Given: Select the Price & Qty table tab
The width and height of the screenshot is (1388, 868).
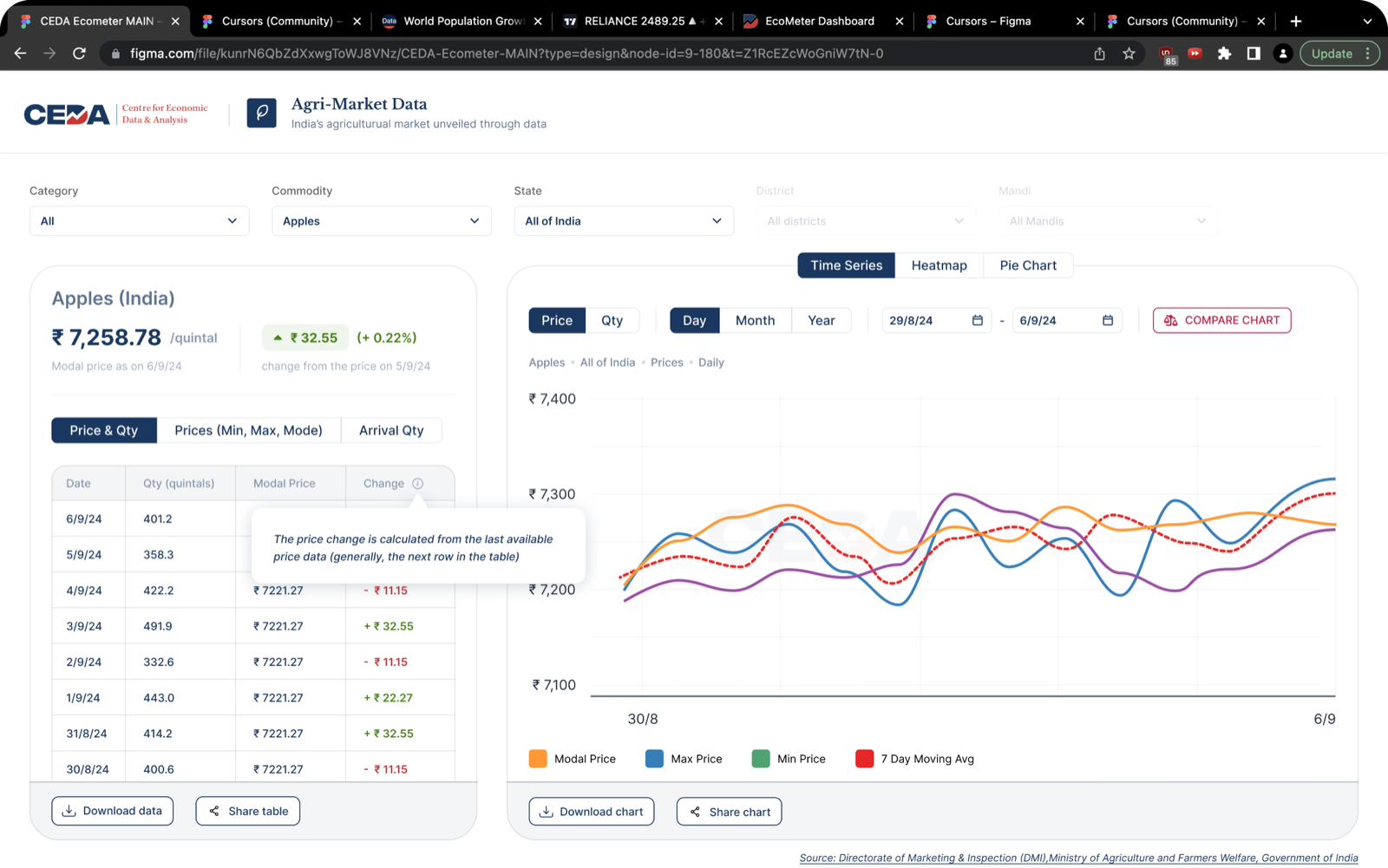Looking at the screenshot, I should click(104, 430).
